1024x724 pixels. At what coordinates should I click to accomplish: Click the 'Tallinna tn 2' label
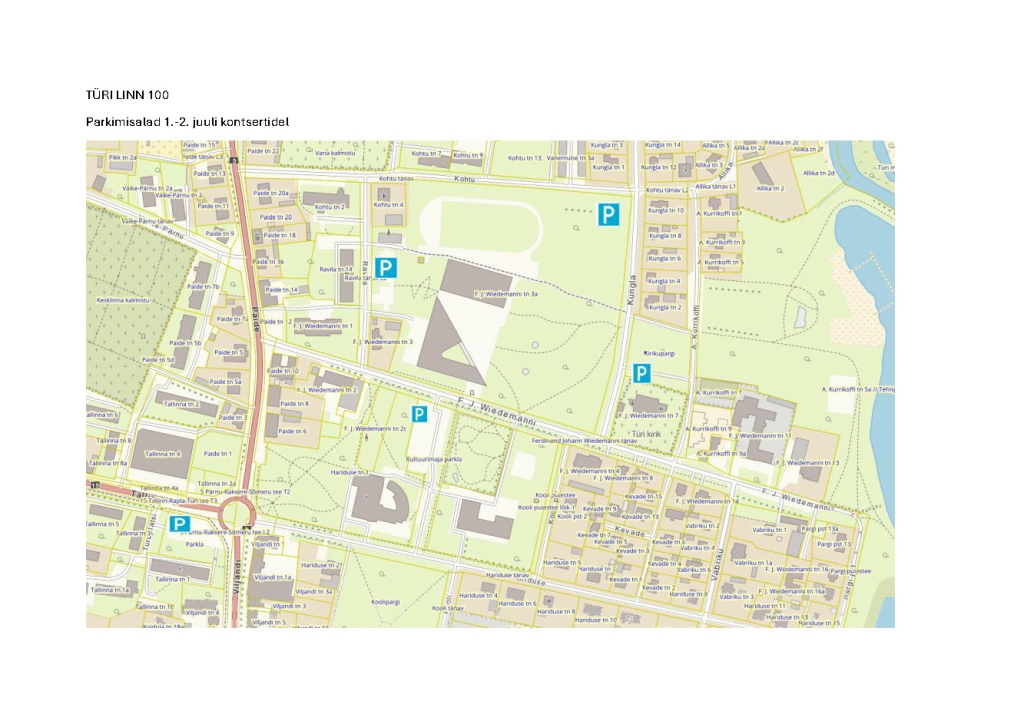tap(181, 404)
